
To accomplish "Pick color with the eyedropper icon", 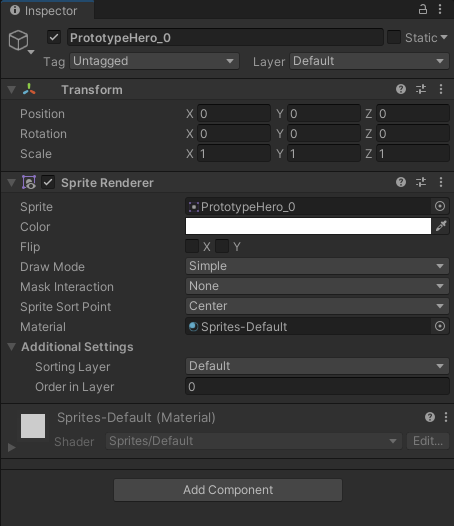I will 441,226.
